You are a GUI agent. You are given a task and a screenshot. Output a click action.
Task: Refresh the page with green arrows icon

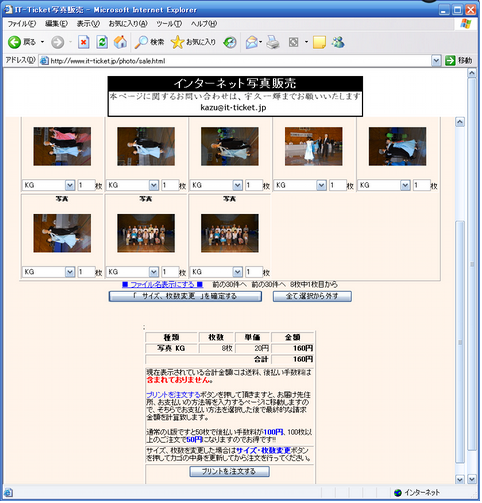click(102, 42)
